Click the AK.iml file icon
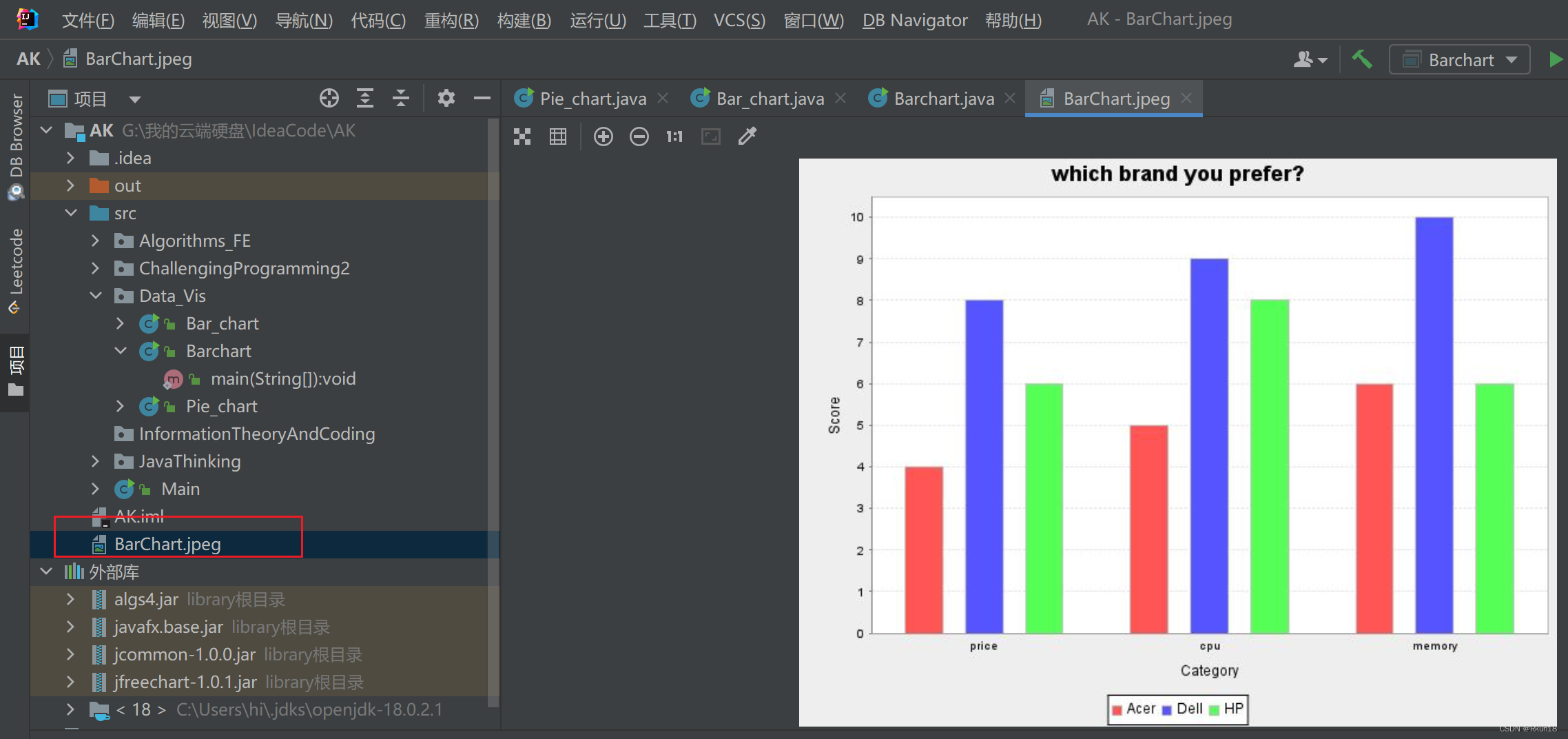The width and height of the screenshot is (1568, 739). pos(100,516)
